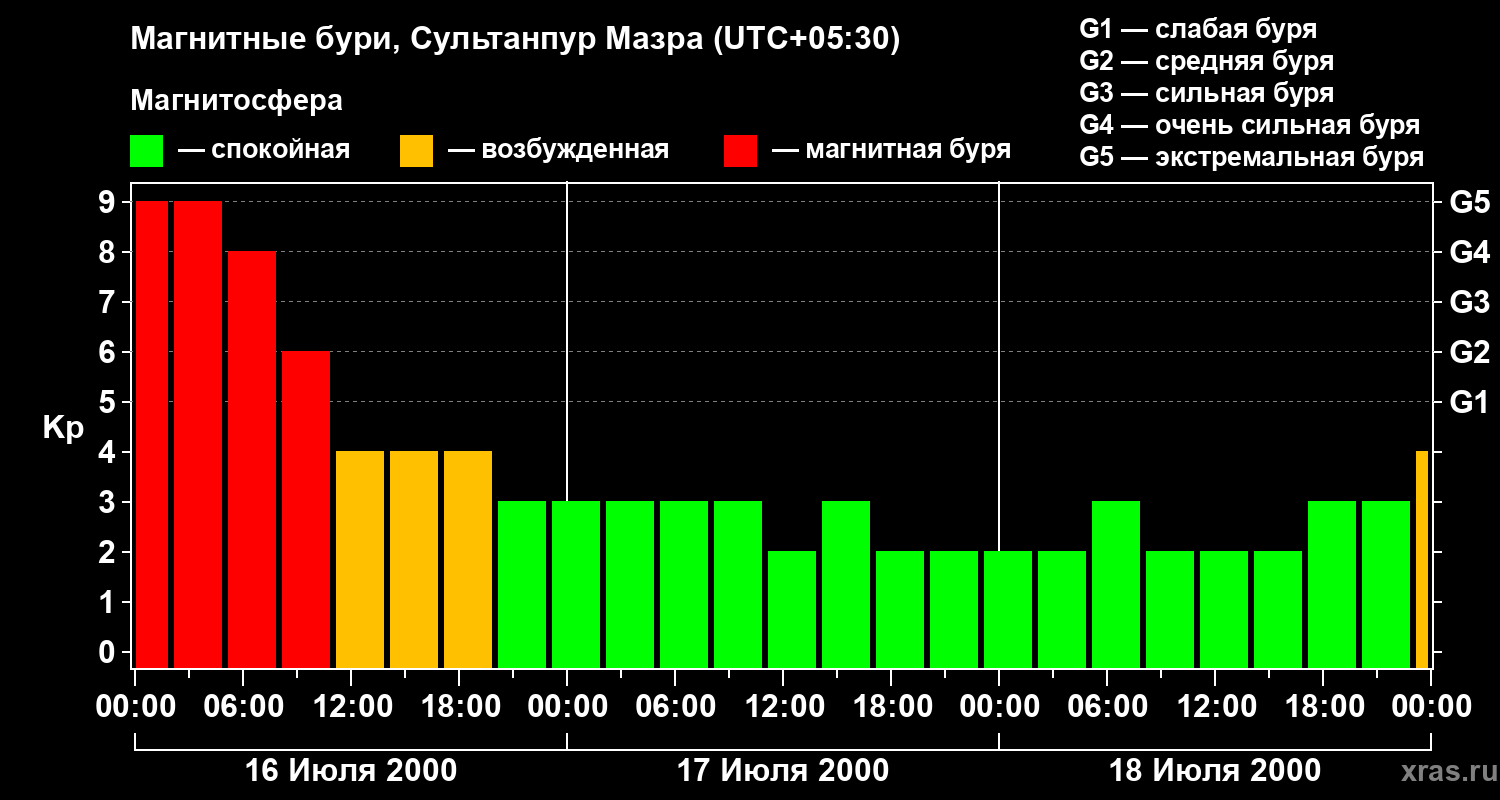Click the '— спокойная' legend label
The width and height of the screenshot is (1500, 800).
pos(264,151)
